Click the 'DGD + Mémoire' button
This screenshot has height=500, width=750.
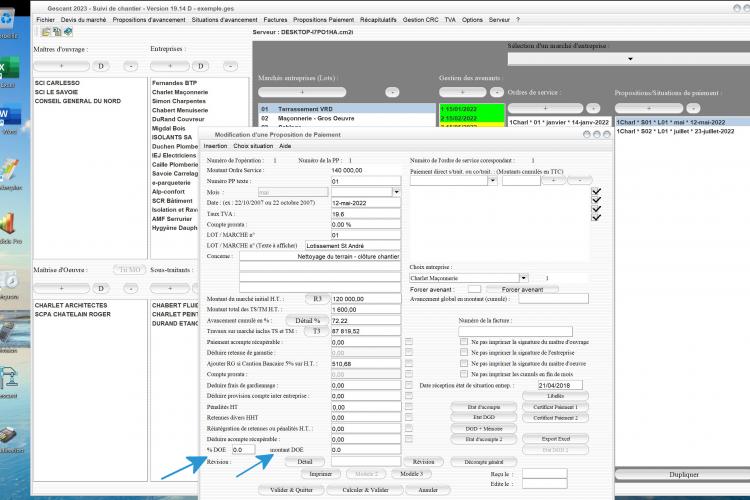tap(484, 429)
